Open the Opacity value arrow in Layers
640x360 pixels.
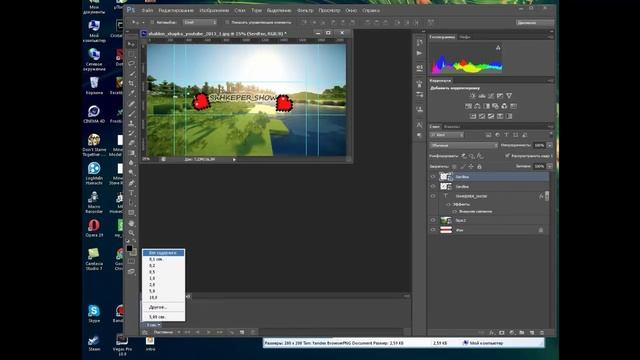click(550, 145)
